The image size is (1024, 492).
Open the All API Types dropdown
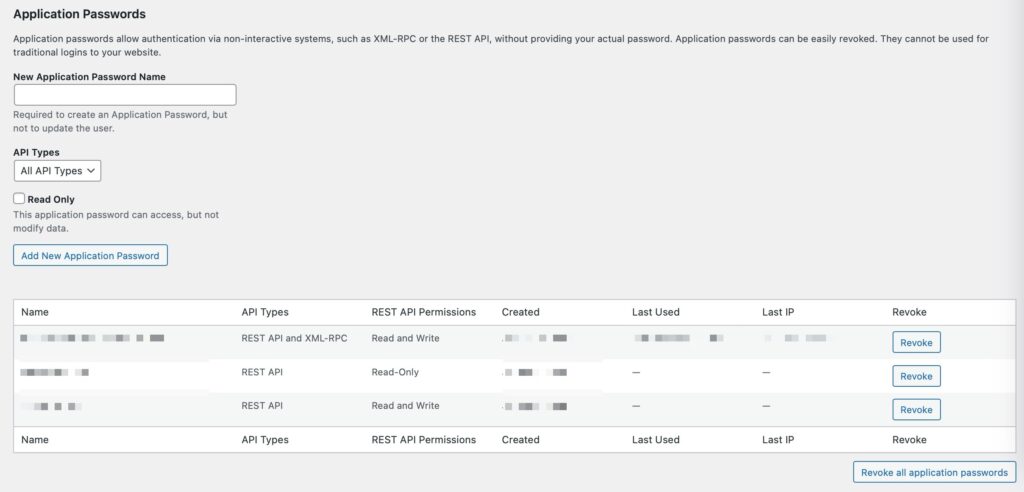[57, 171]
